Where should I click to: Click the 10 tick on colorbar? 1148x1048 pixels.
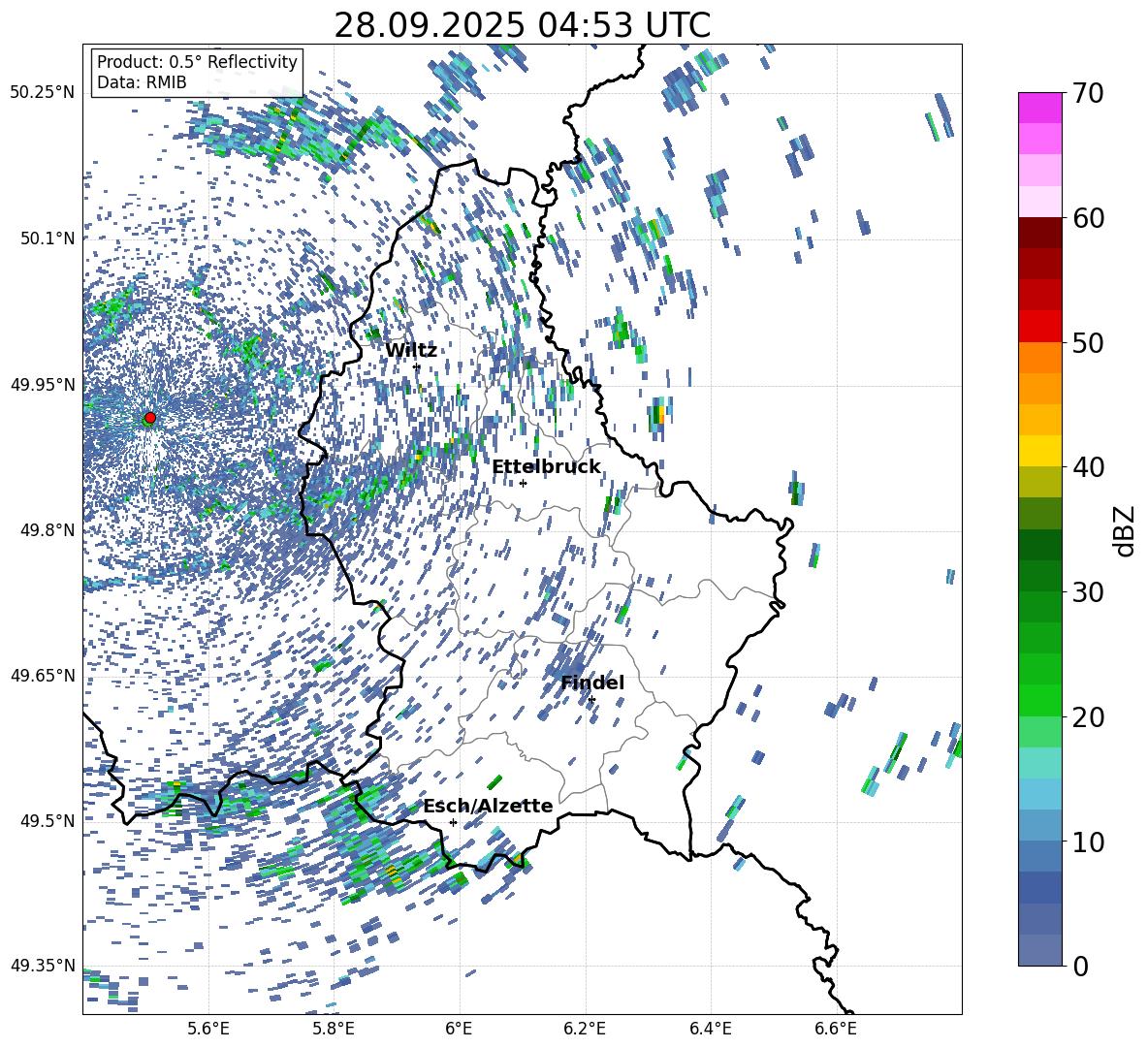(x=1087, y=842)
